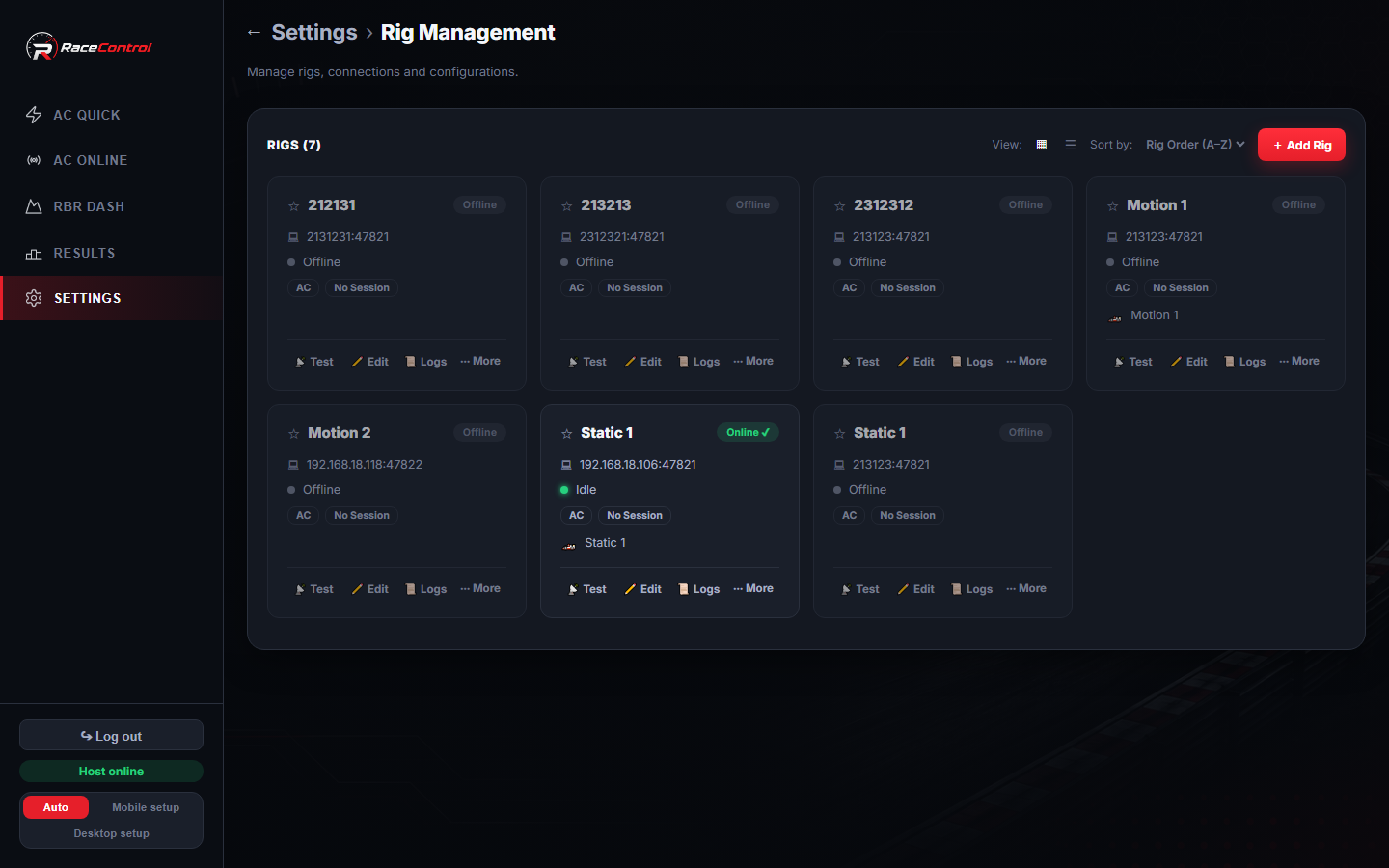Test rig 212131
Screen dimensions: 1389x868
(314, 362)
